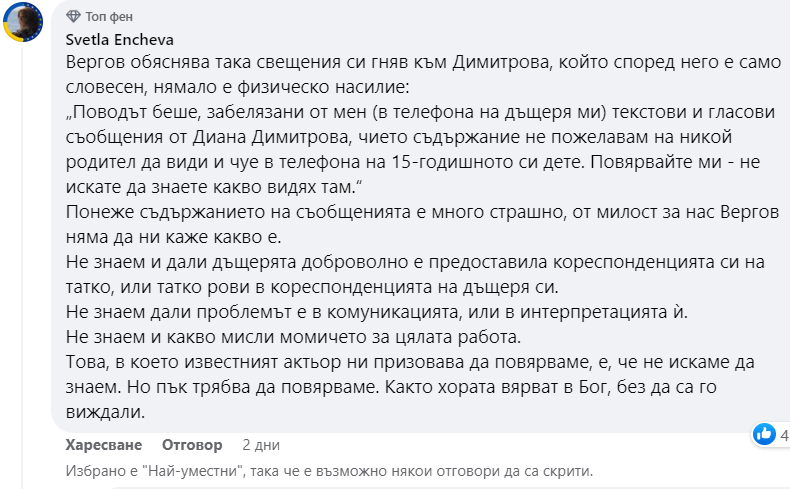Click the Top fan diamond badge icon
790x489 pixels.
point(74,17)
